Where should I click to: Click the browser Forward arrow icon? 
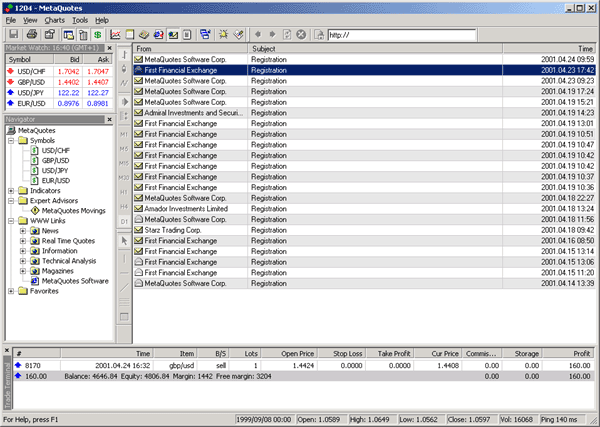pos(272,35)
